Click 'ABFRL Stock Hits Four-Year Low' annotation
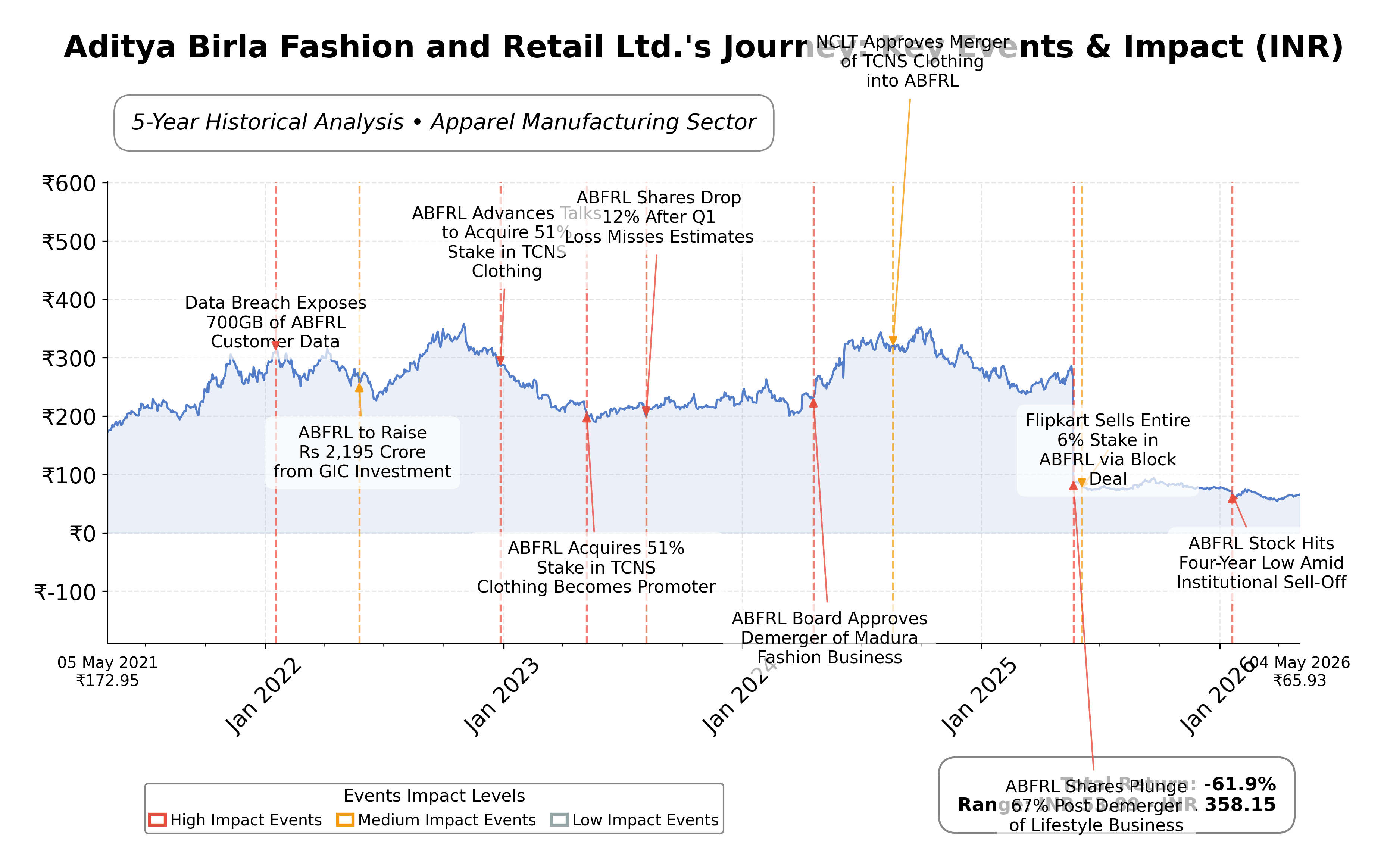 1261,563
